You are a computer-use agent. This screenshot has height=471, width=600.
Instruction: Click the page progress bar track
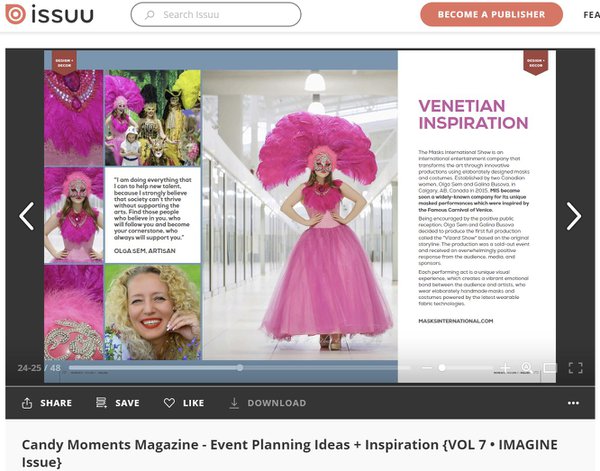click(239, 368)
